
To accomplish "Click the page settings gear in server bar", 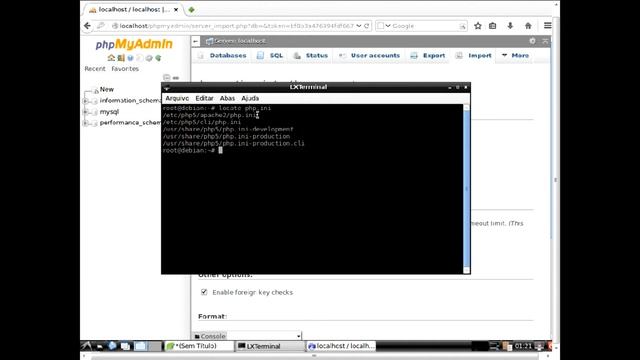I will coord(532,41).
